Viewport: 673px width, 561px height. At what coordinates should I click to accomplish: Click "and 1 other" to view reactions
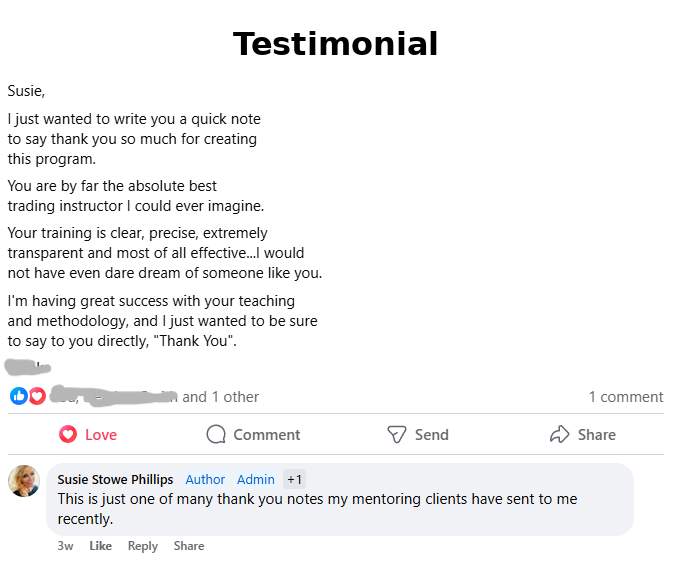coord(220,397)
